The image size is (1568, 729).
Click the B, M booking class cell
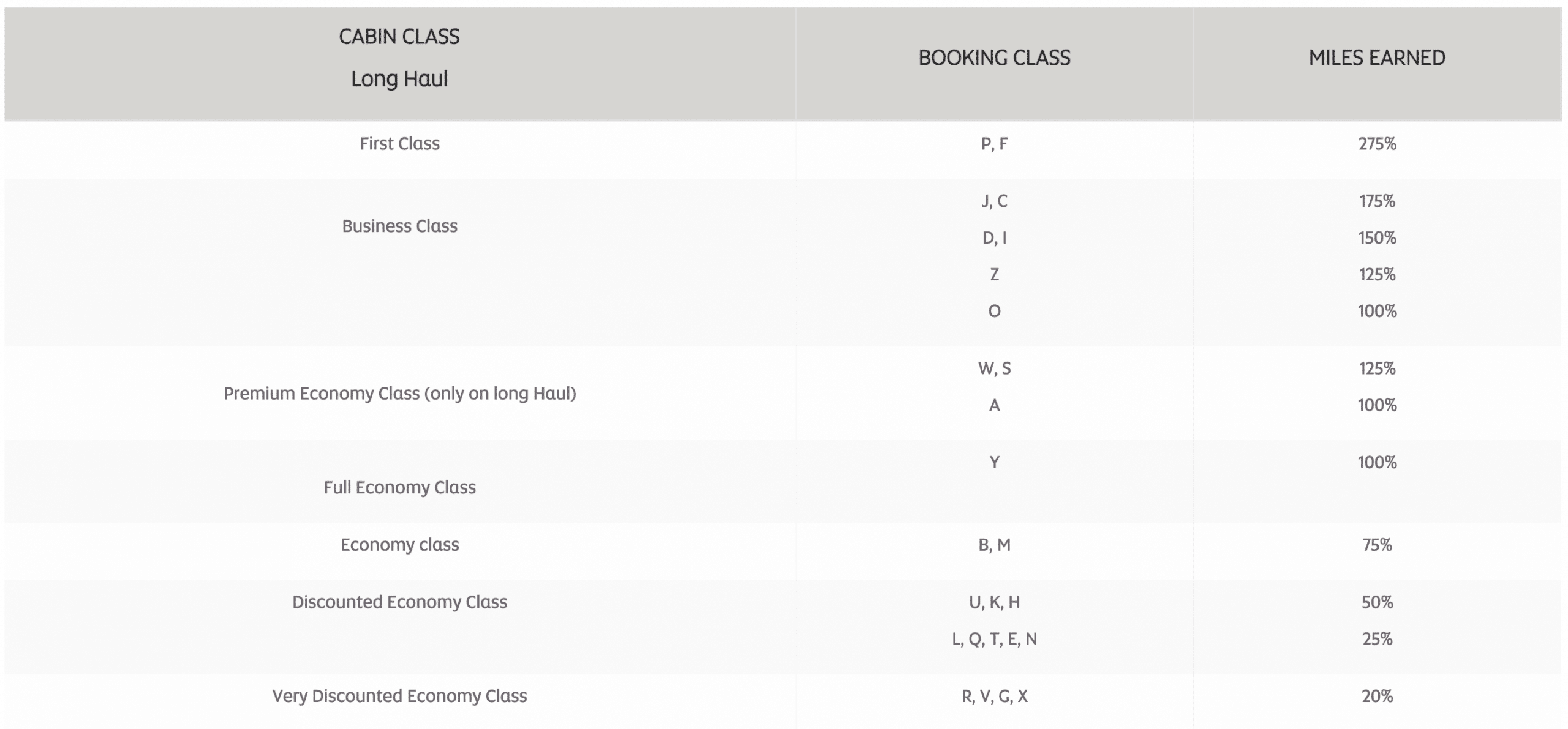(x=994, y=545)
